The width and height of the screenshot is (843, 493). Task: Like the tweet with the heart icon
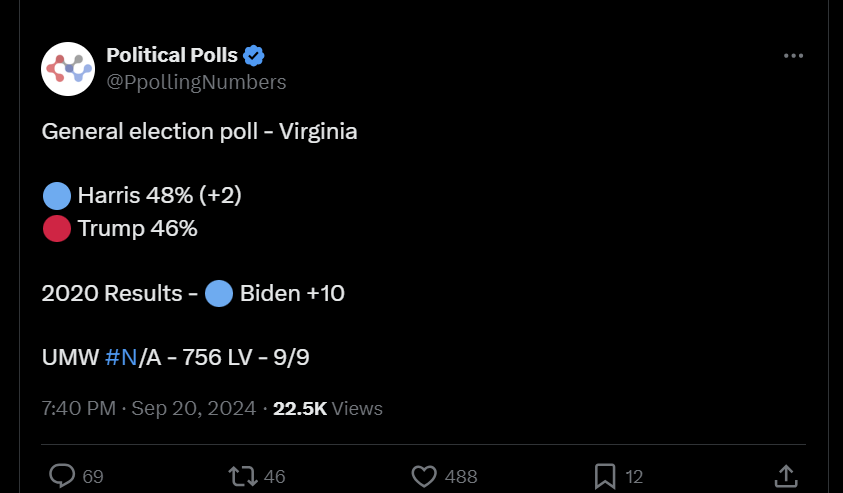(425, 476)
